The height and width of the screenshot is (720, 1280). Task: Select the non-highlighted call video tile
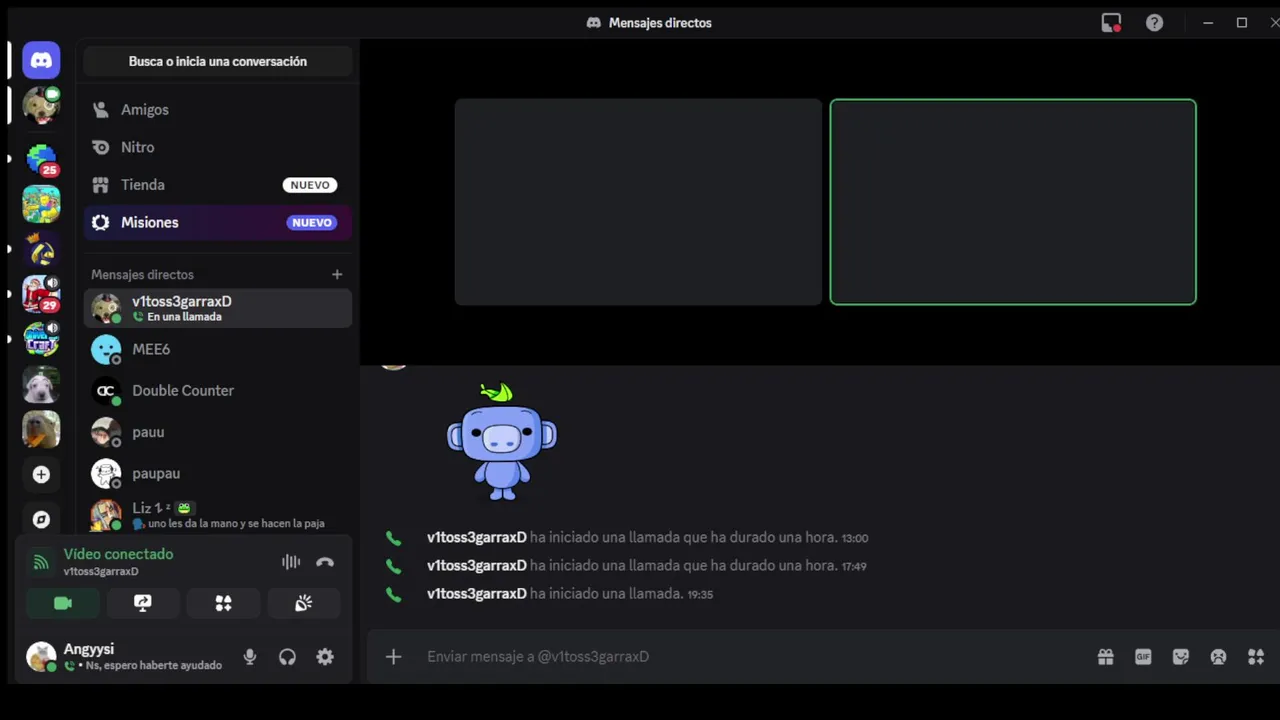[x=638, y=202]
